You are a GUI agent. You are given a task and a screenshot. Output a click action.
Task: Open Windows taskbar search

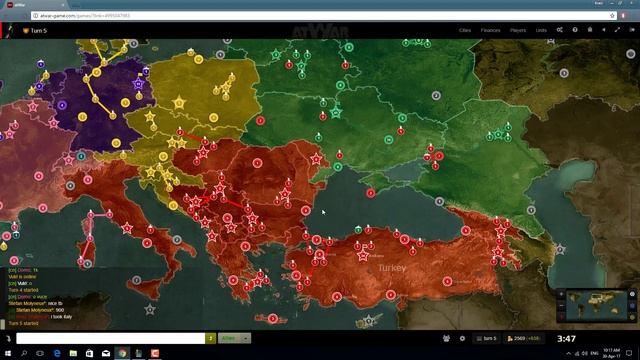pos(24,353)
